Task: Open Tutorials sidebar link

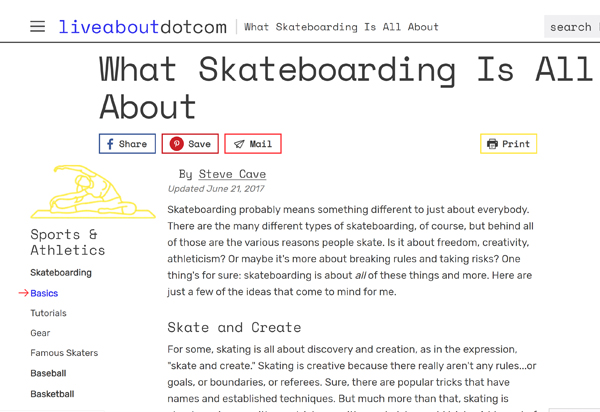Action: (48, 314)
